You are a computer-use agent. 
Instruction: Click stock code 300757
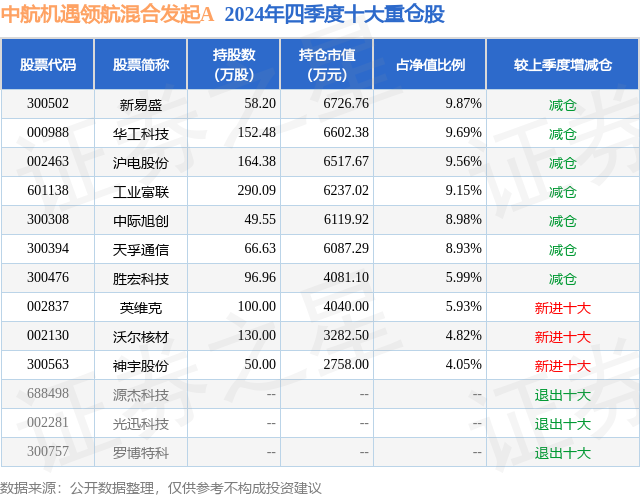point(48,451)
